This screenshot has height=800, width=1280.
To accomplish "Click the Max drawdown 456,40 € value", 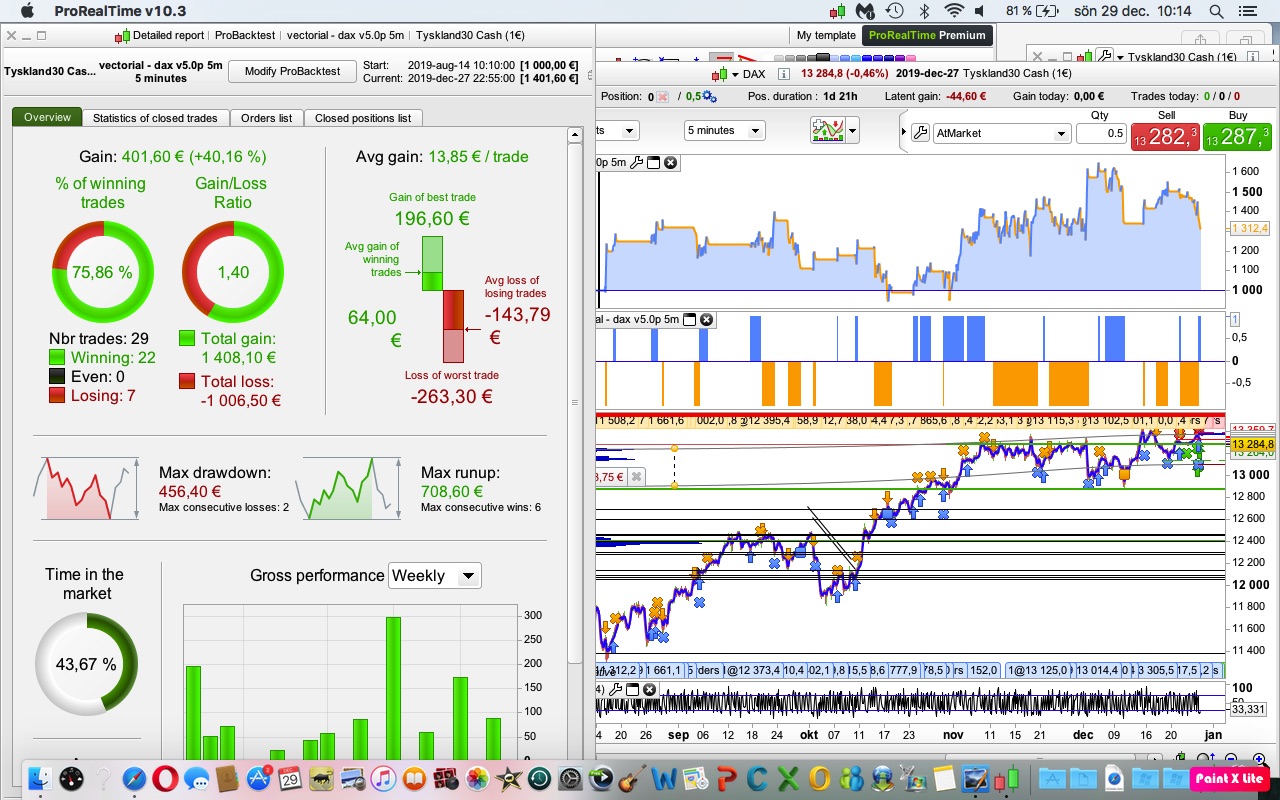I will coord(190,491).
